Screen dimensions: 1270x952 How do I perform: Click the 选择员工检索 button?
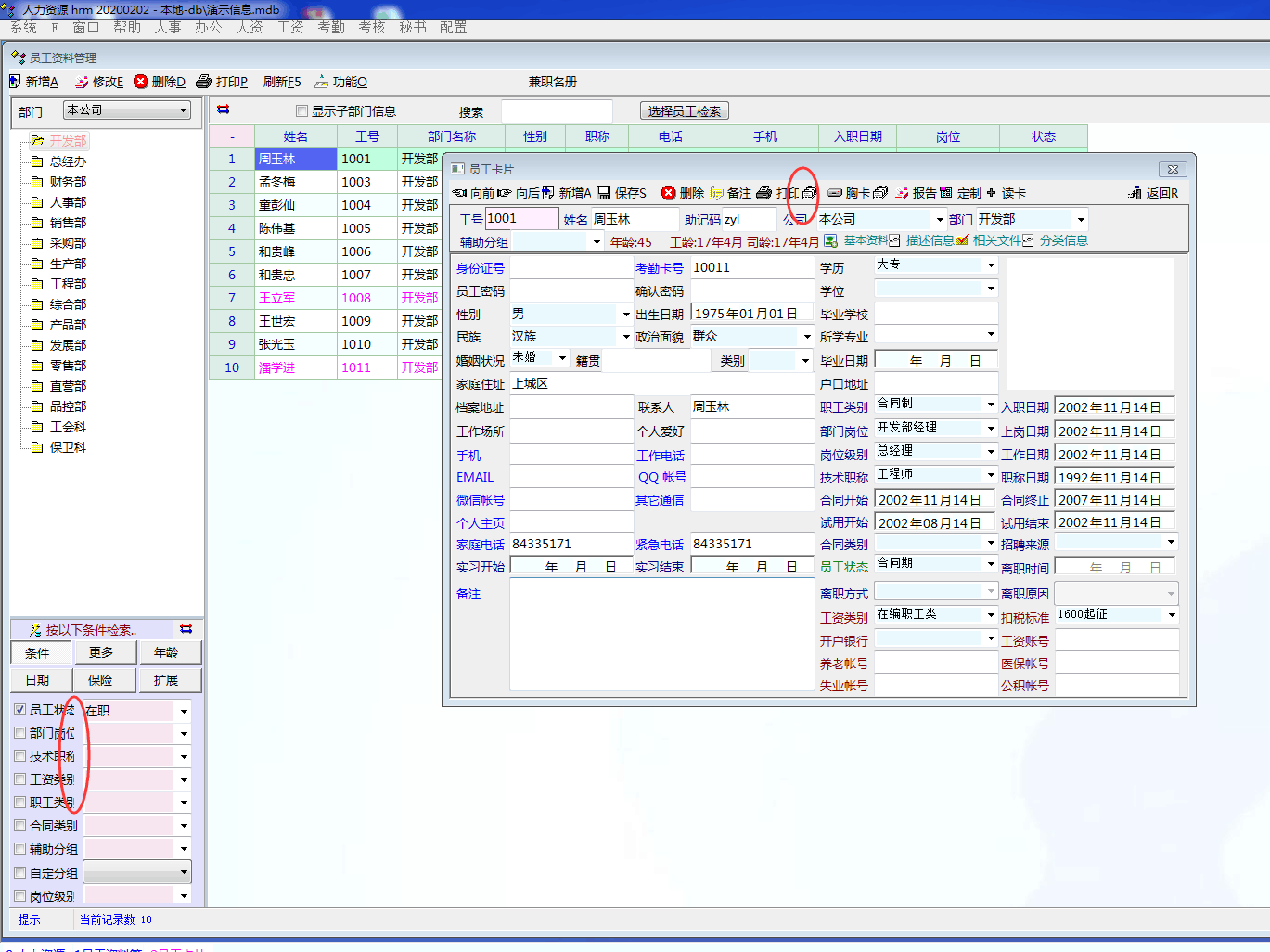click(x=684, y=111)
